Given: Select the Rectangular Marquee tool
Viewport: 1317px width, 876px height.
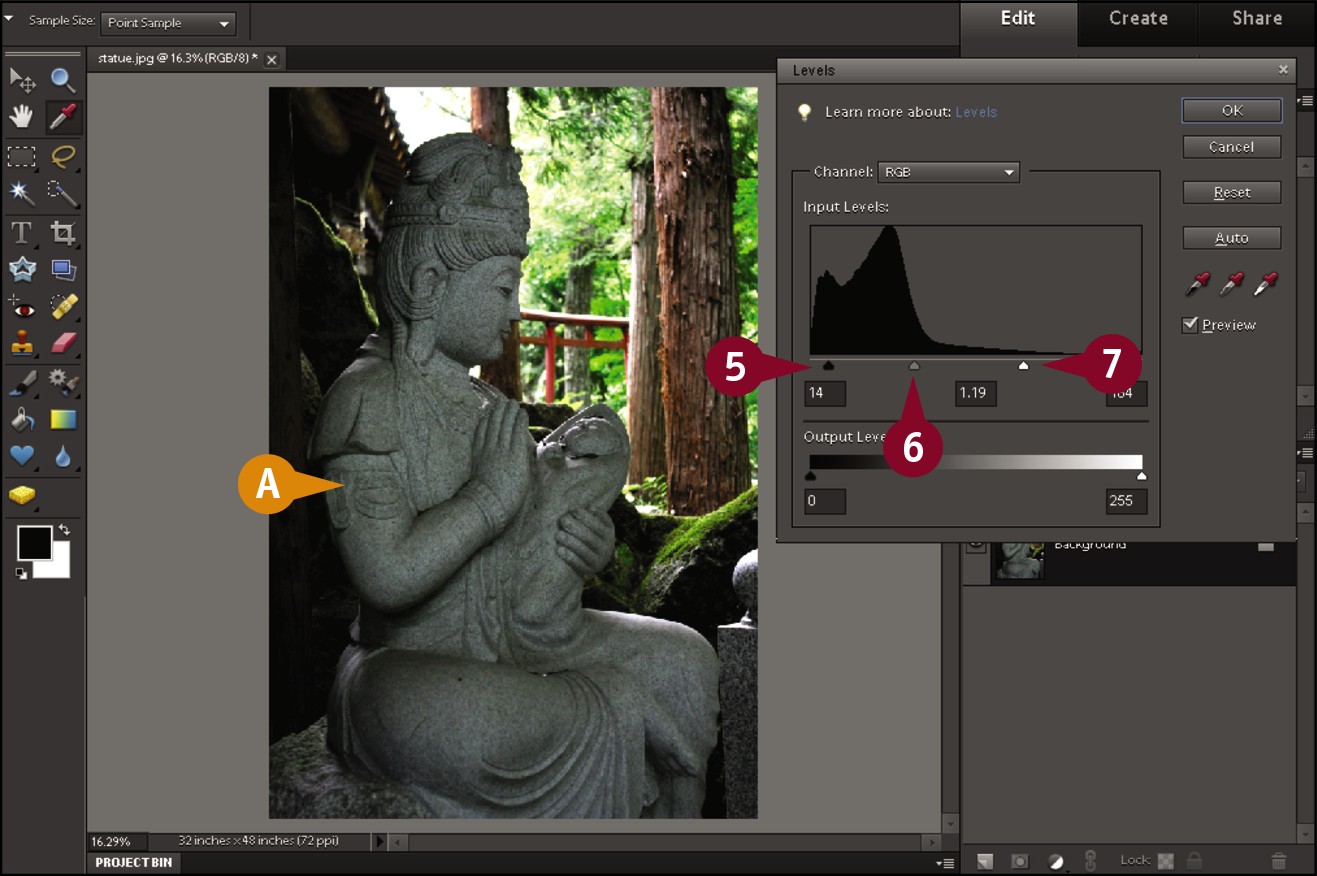Looking at the screenshot, I should 22,156.
